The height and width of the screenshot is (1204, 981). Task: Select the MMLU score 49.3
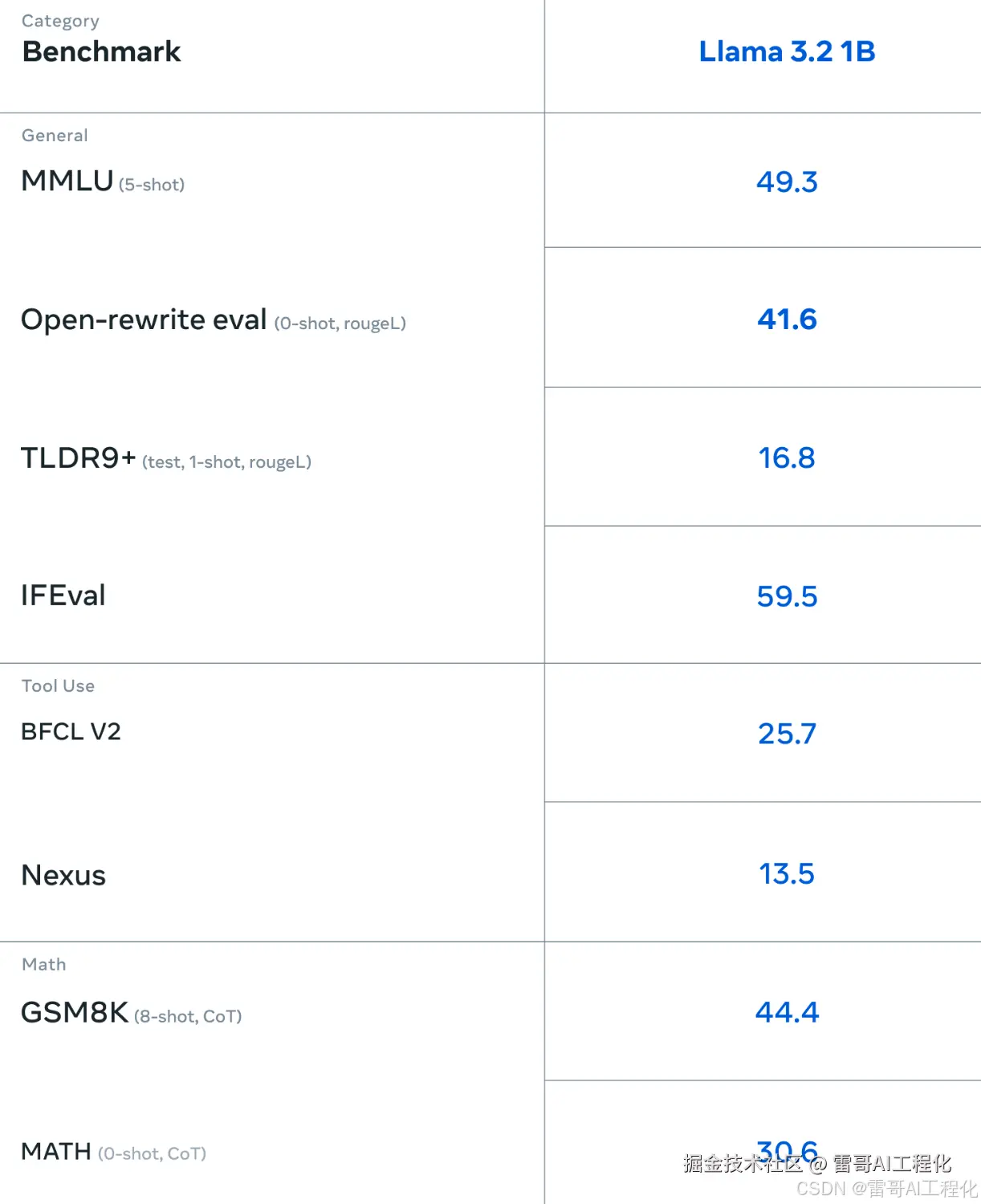787,182
